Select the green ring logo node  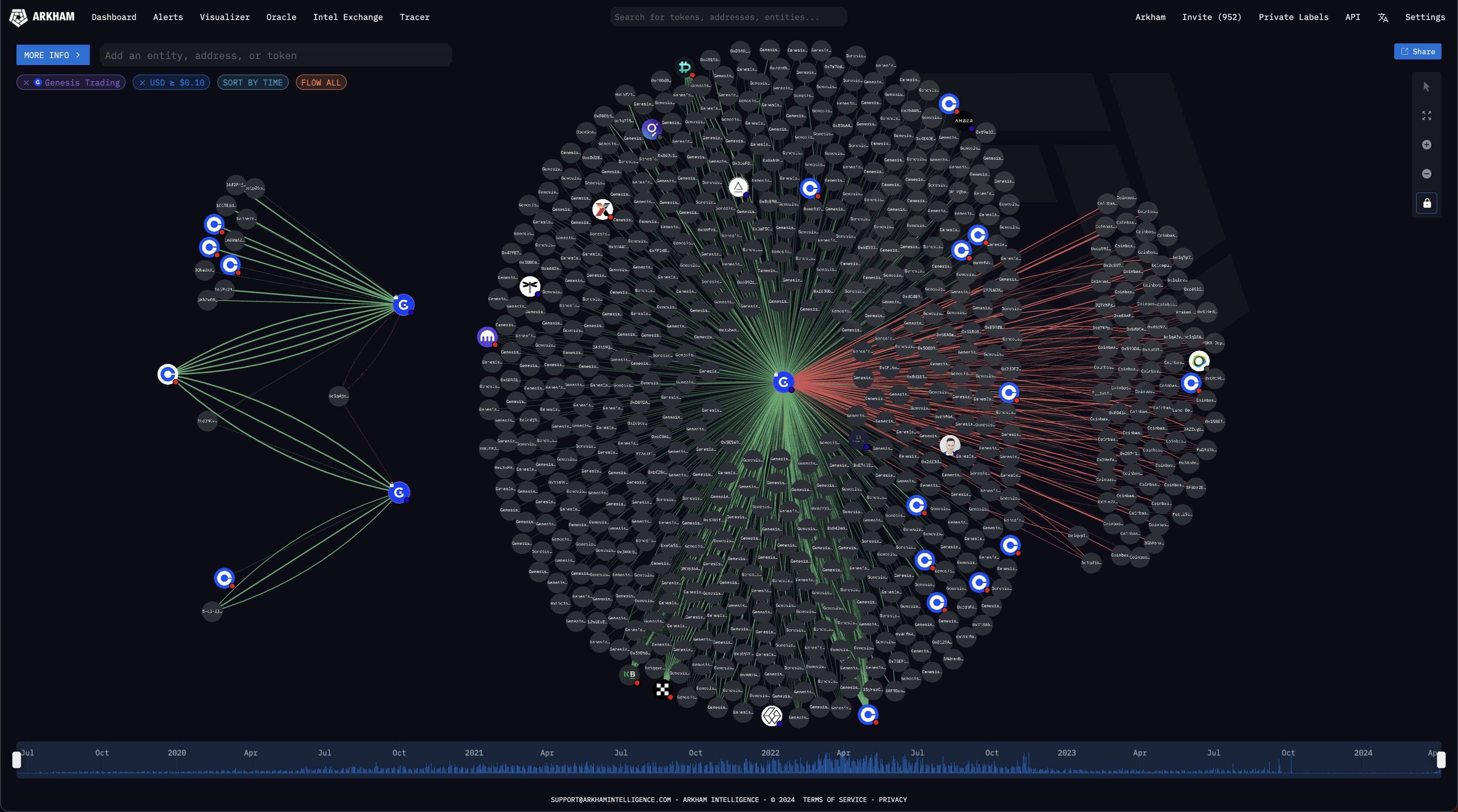coord(1199,361)
